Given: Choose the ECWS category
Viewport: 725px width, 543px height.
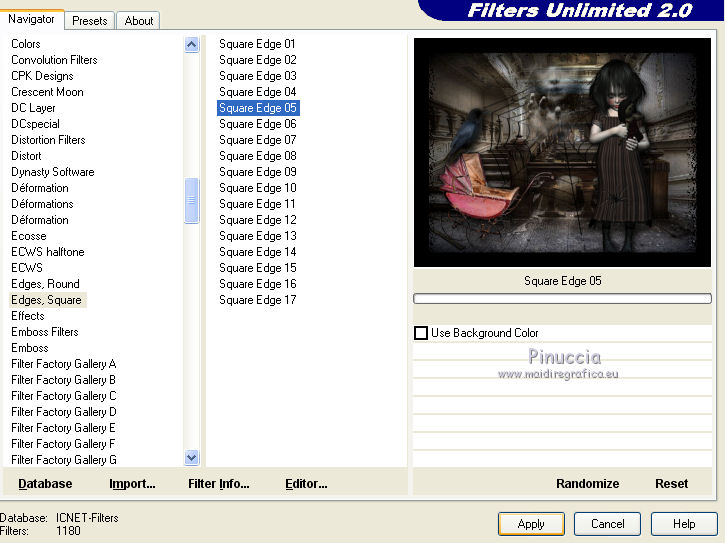Looking at the screenshot, I should [27, 268].
